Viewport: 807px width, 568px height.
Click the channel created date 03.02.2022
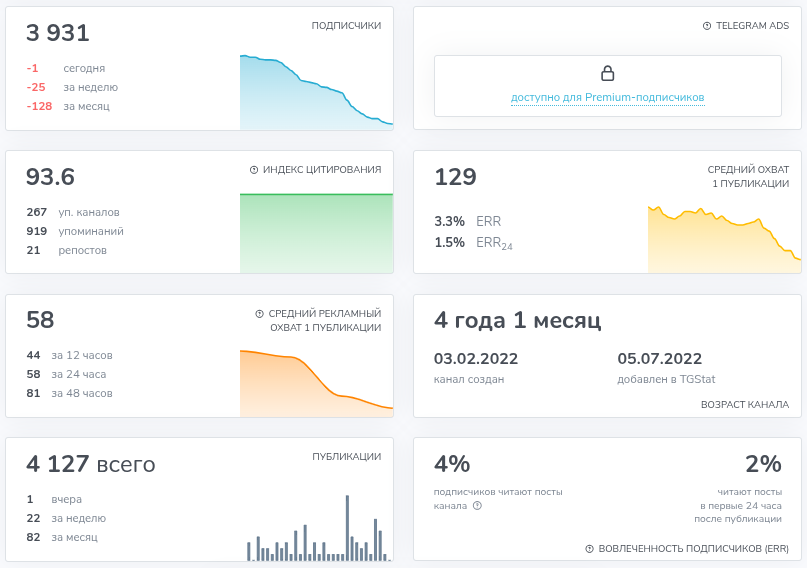[x=476, y=359]
